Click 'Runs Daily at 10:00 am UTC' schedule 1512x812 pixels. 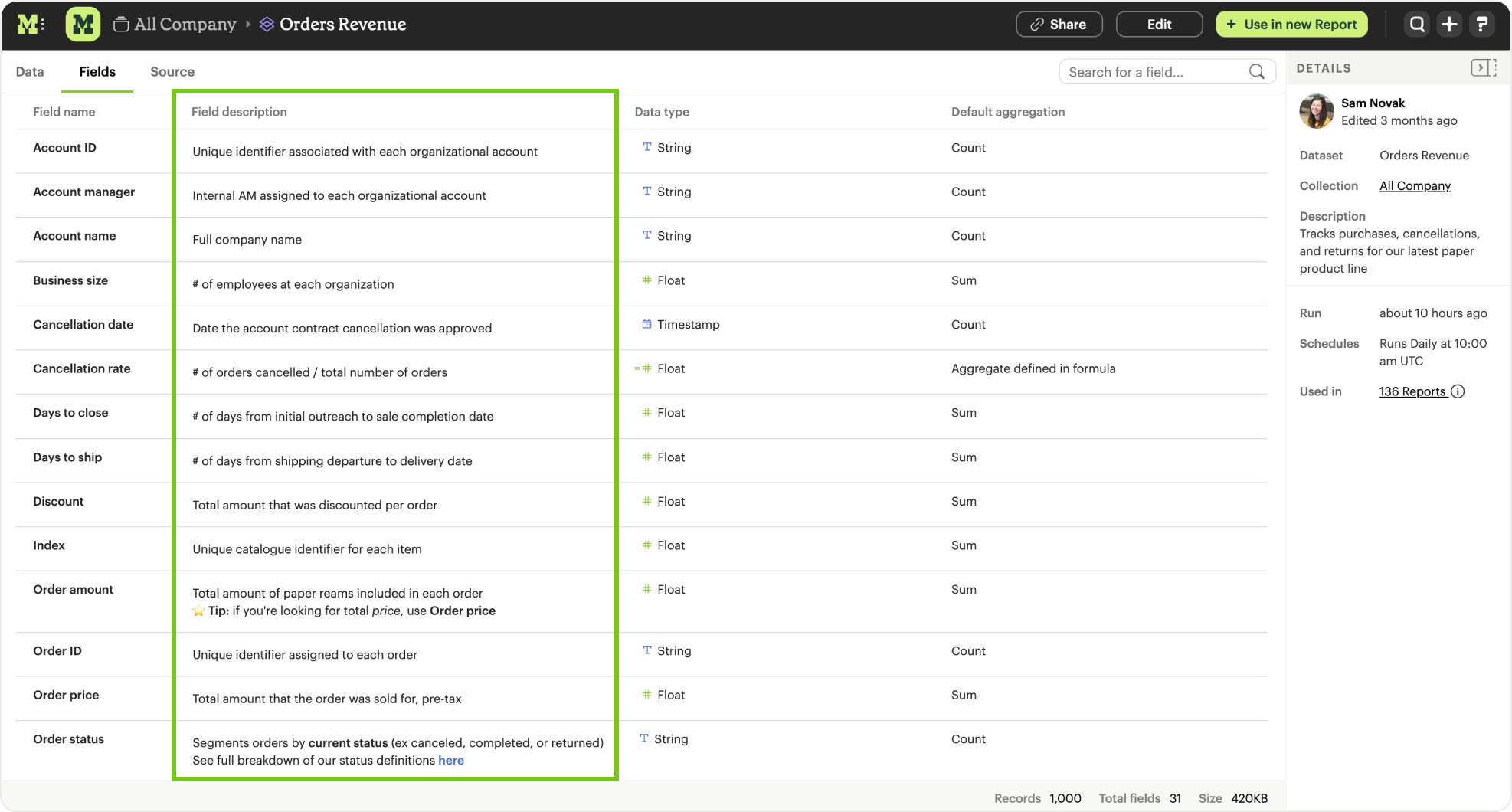[x=1433, y=352]
